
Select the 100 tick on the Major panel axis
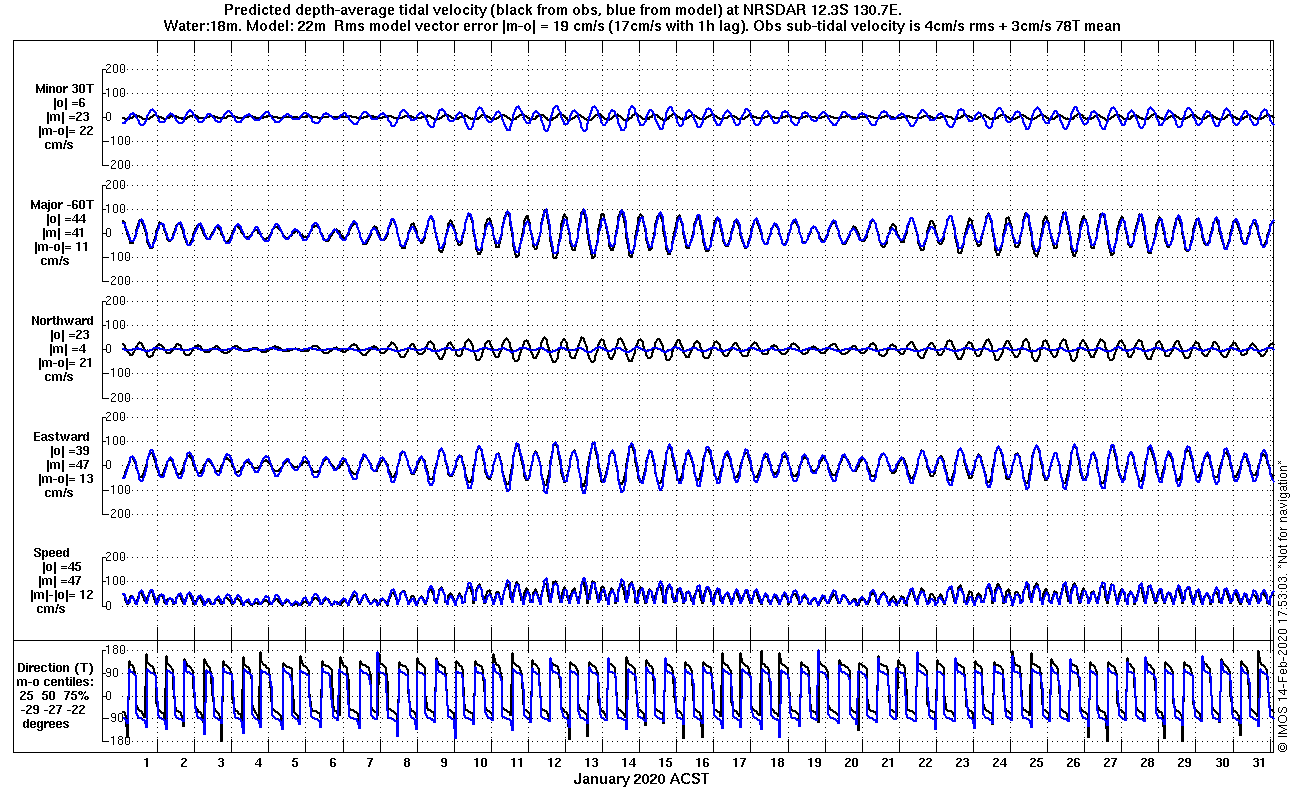coord(114,209)
